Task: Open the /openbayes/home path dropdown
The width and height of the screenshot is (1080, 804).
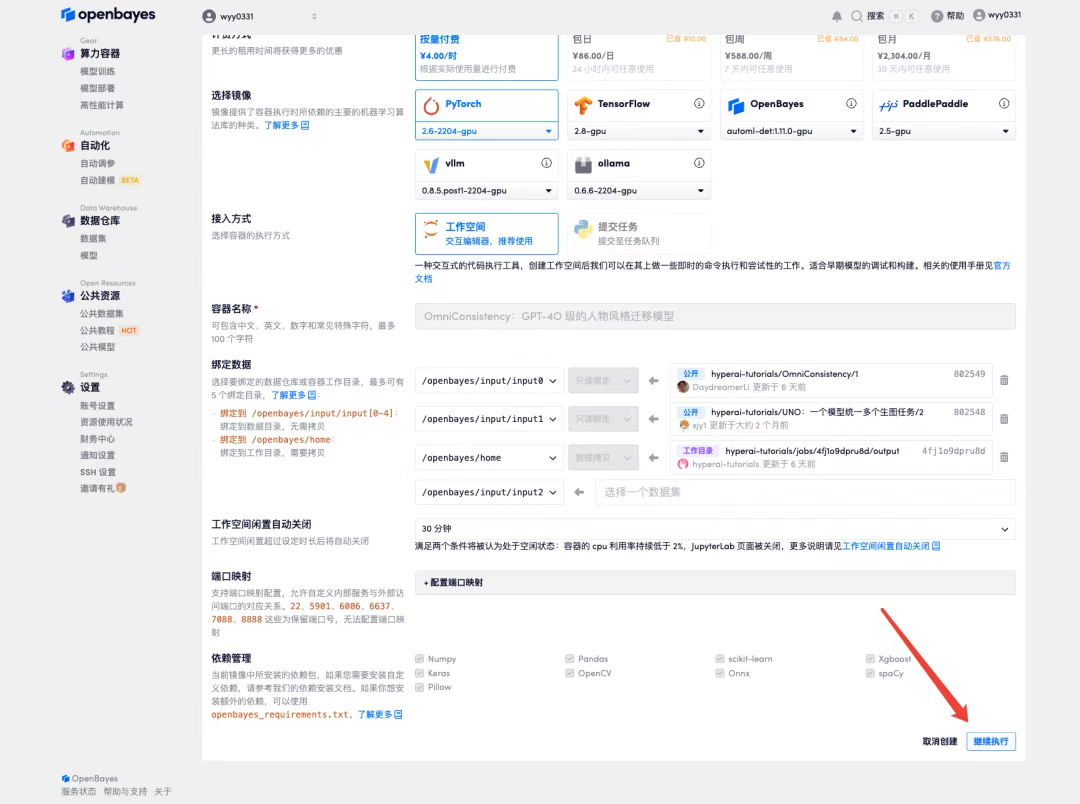Action: point(489,458)
